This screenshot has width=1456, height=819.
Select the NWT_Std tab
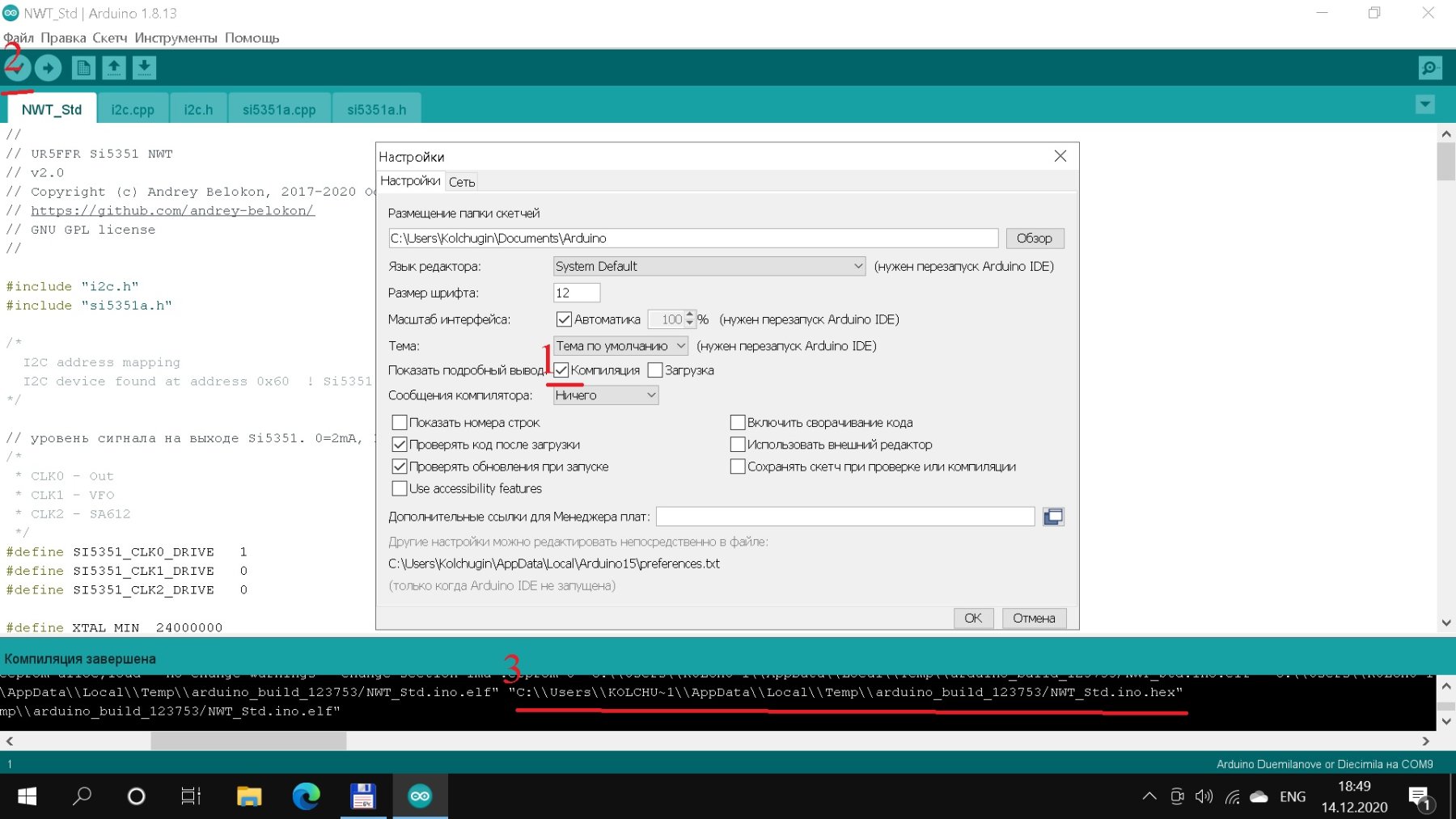coord(52,109)
